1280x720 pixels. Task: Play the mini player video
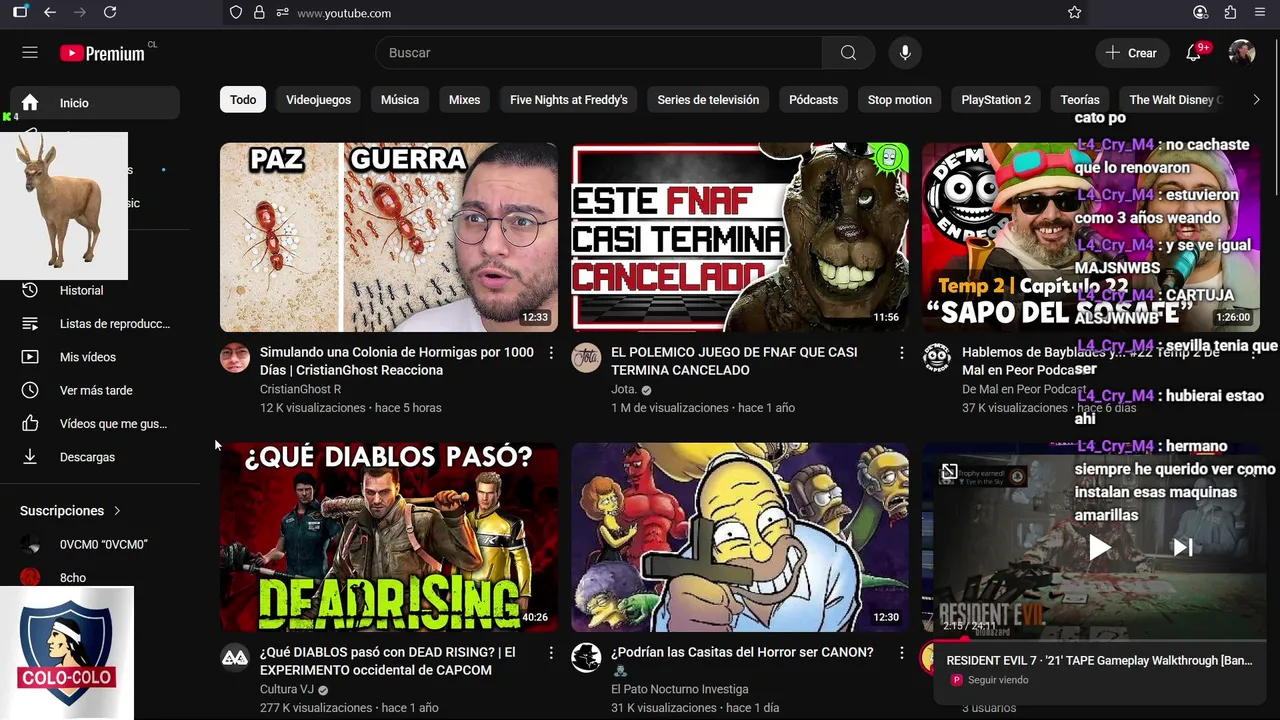click(x=1099, y=547)
